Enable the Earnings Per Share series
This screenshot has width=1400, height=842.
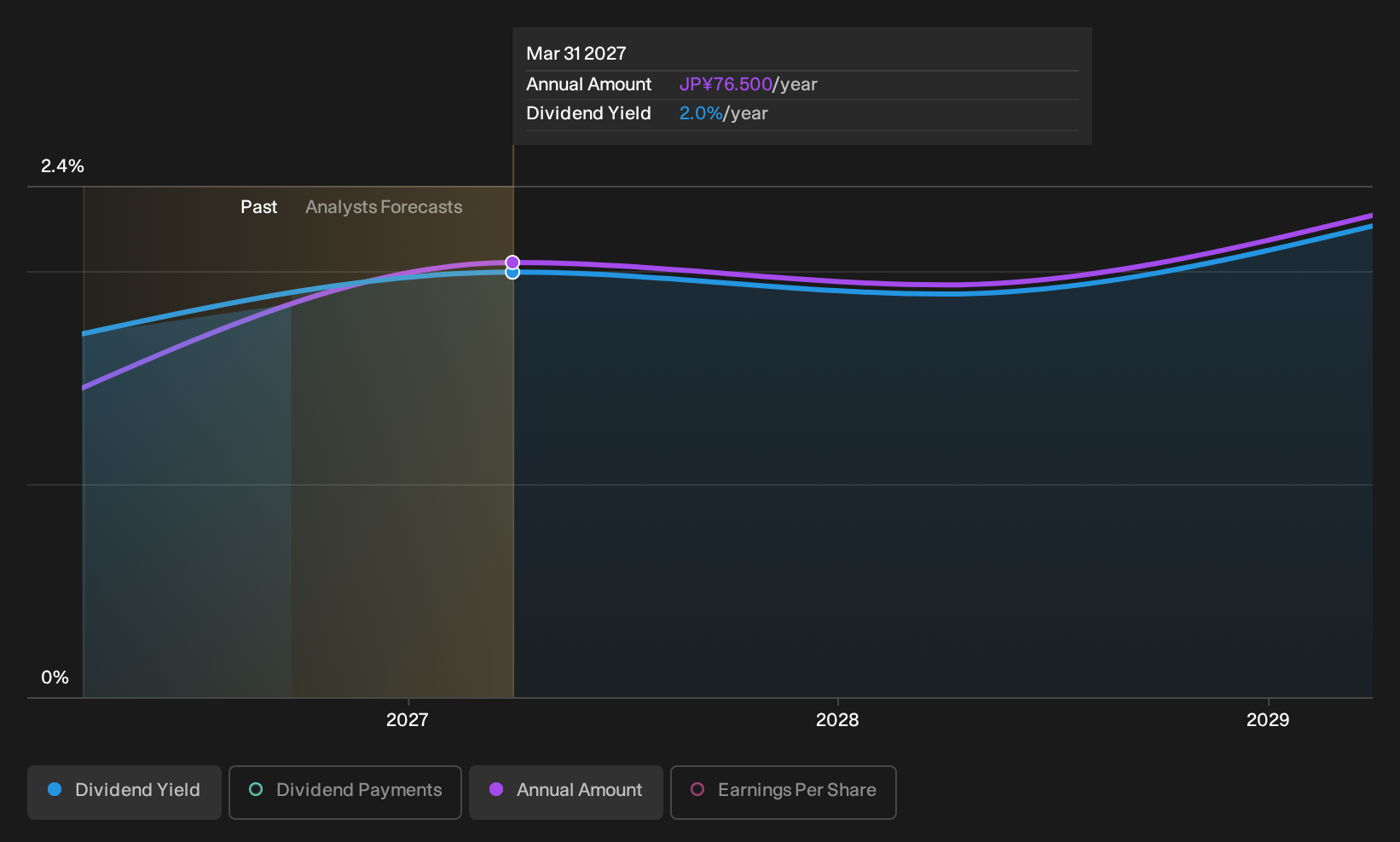[x=784, y=792]
